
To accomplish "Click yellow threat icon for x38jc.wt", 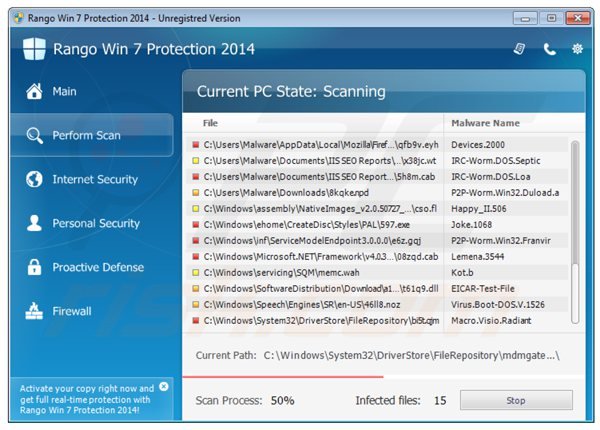I will pyautogui.click(x=196, y=161).
